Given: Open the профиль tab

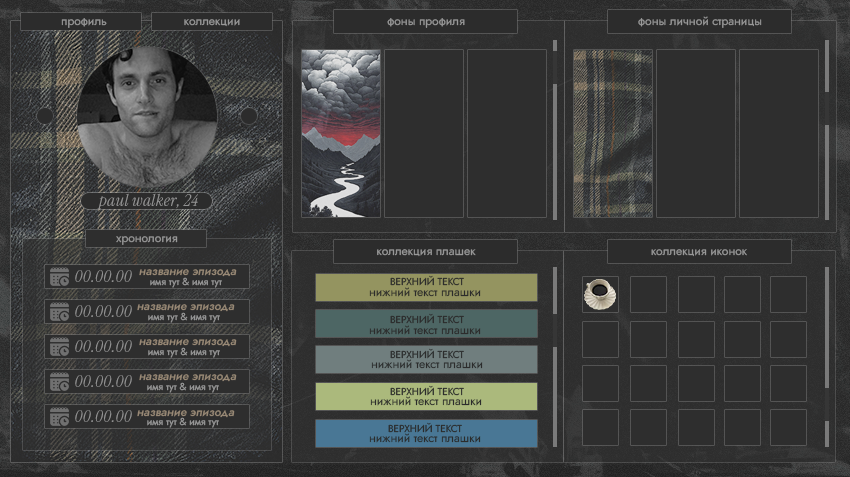Looking at the screenshot, I should (81, 22).
